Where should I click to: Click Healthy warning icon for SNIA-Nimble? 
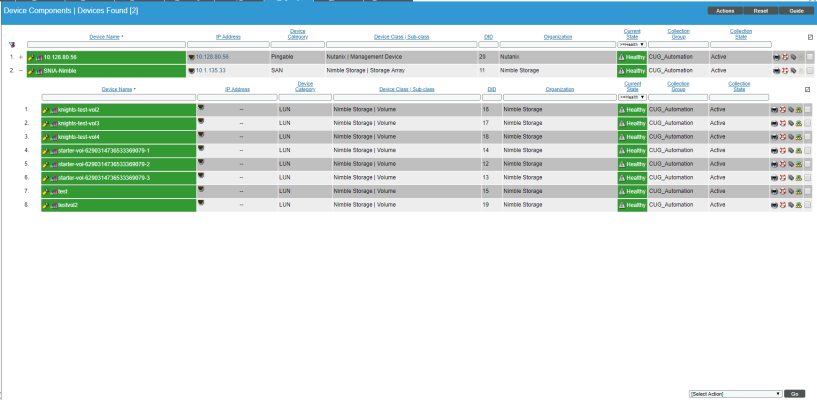[x=622, y=71]
